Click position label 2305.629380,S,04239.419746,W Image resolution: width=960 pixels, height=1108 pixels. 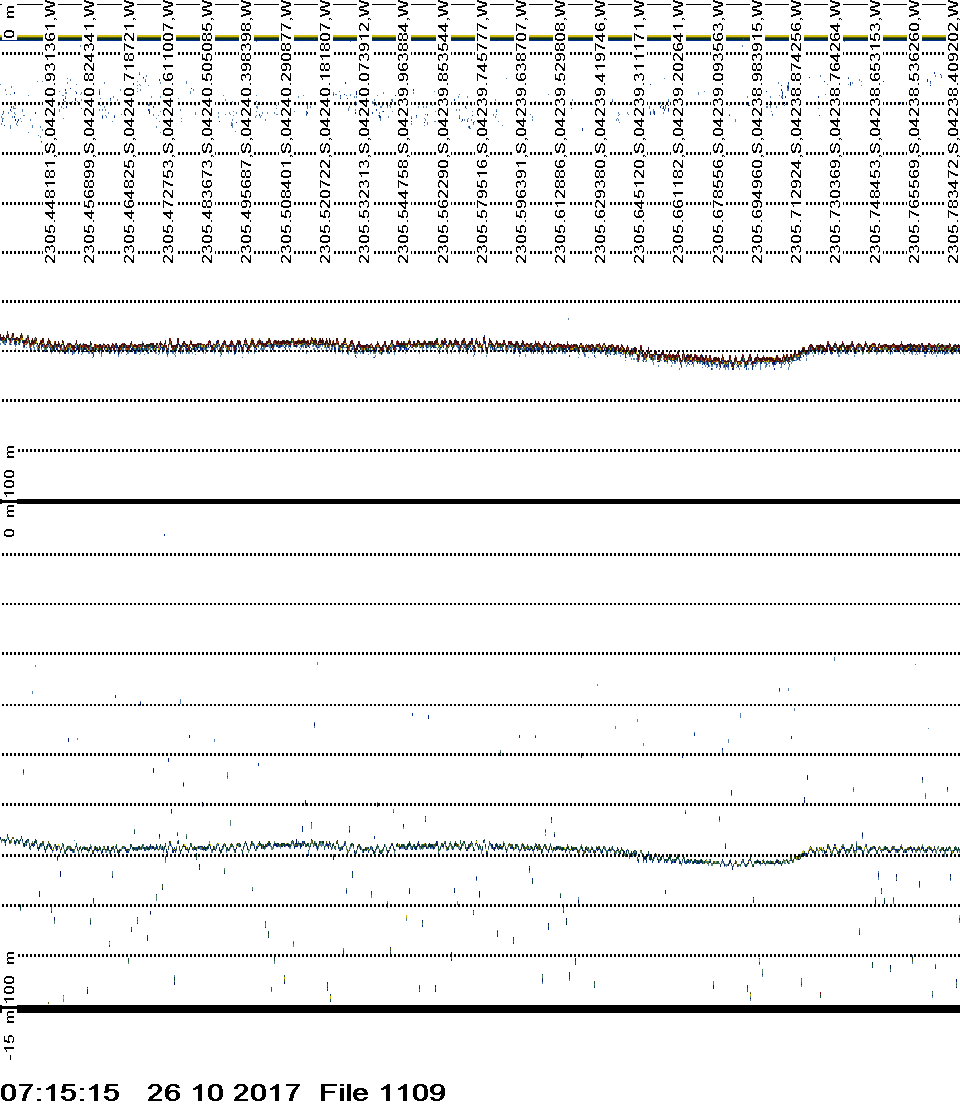pyautogui.click(x=600, y=131)
